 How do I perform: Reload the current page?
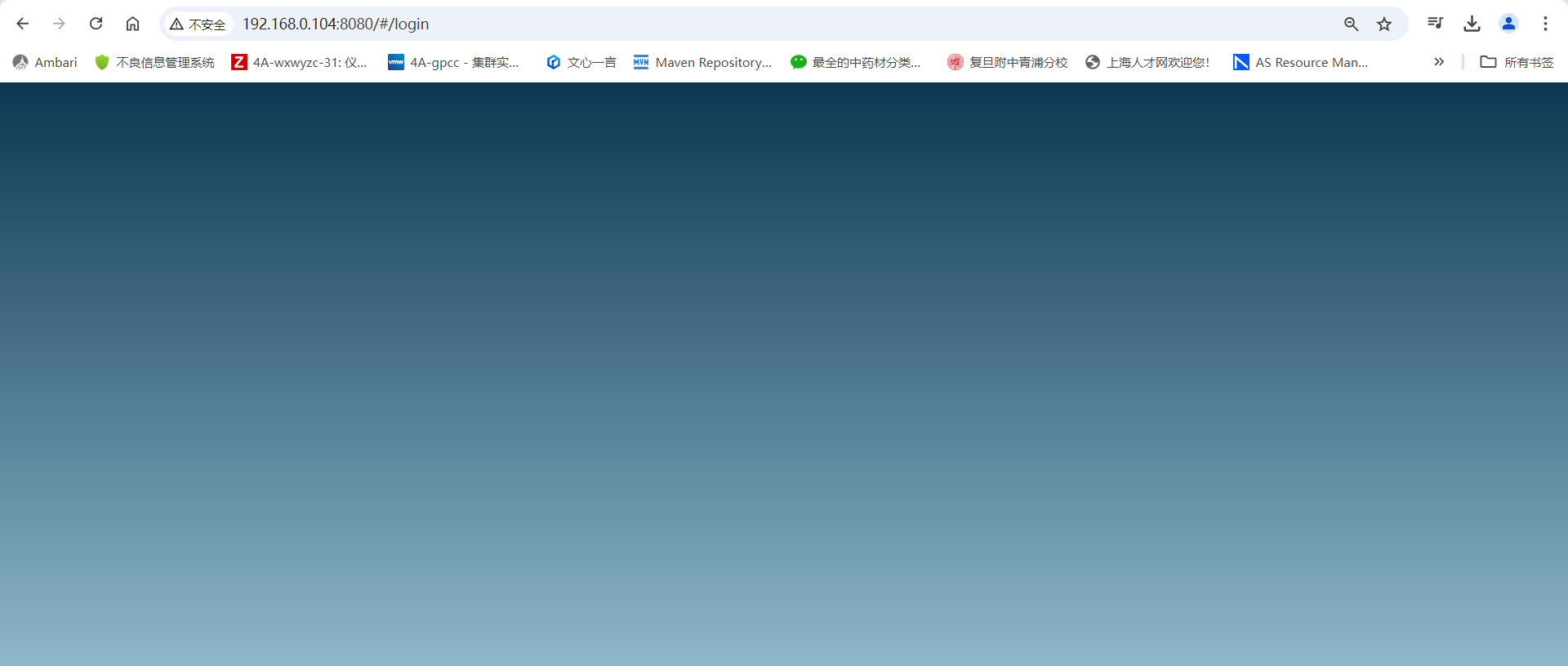click(96, 24)
